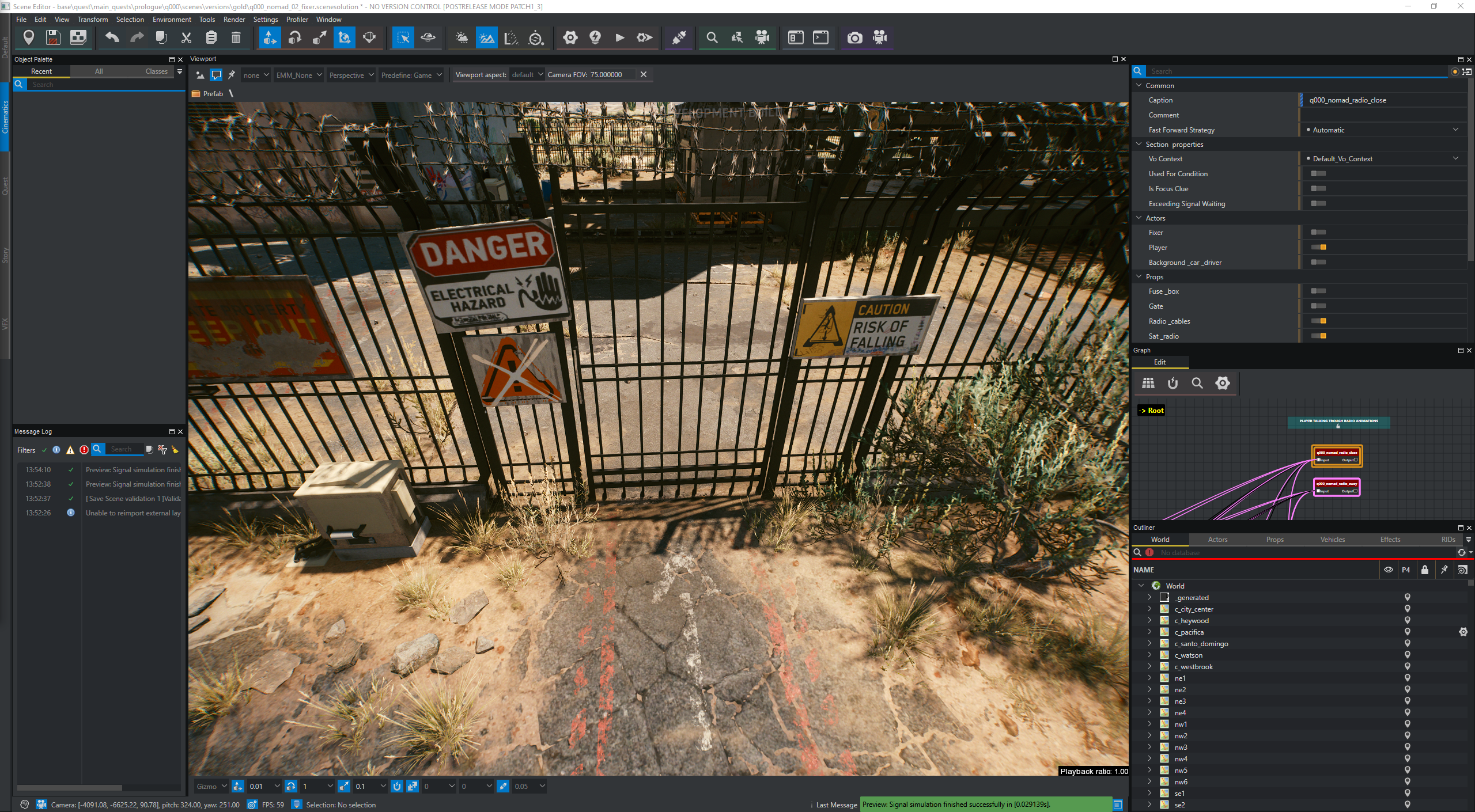This screenshot has width=1475, height=812.
Task: Open the Fast Forward Strategy dropdown
Action: click(x=1383, y=130)
